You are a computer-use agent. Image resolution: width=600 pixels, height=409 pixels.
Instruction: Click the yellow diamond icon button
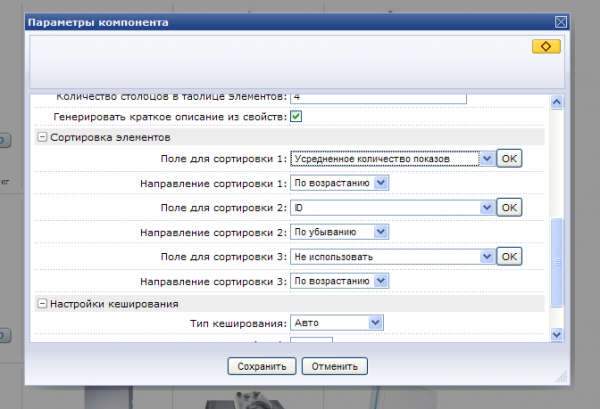tap(545, 47)
